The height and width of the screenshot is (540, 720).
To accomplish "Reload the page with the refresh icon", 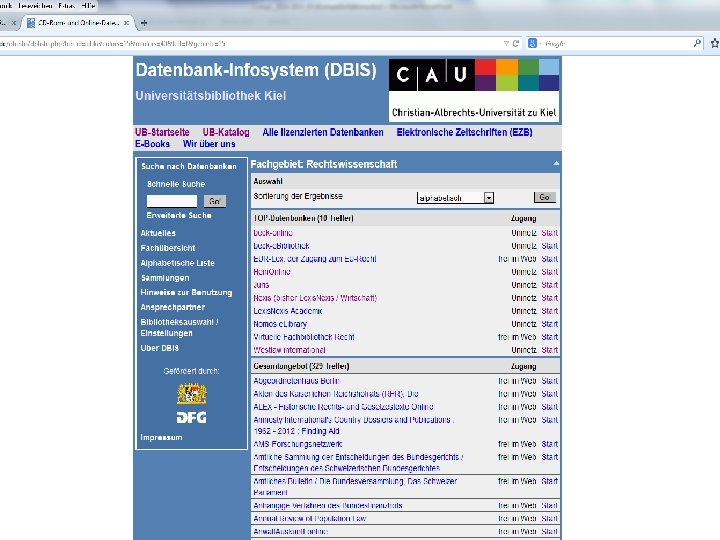I will click(516, 44).
